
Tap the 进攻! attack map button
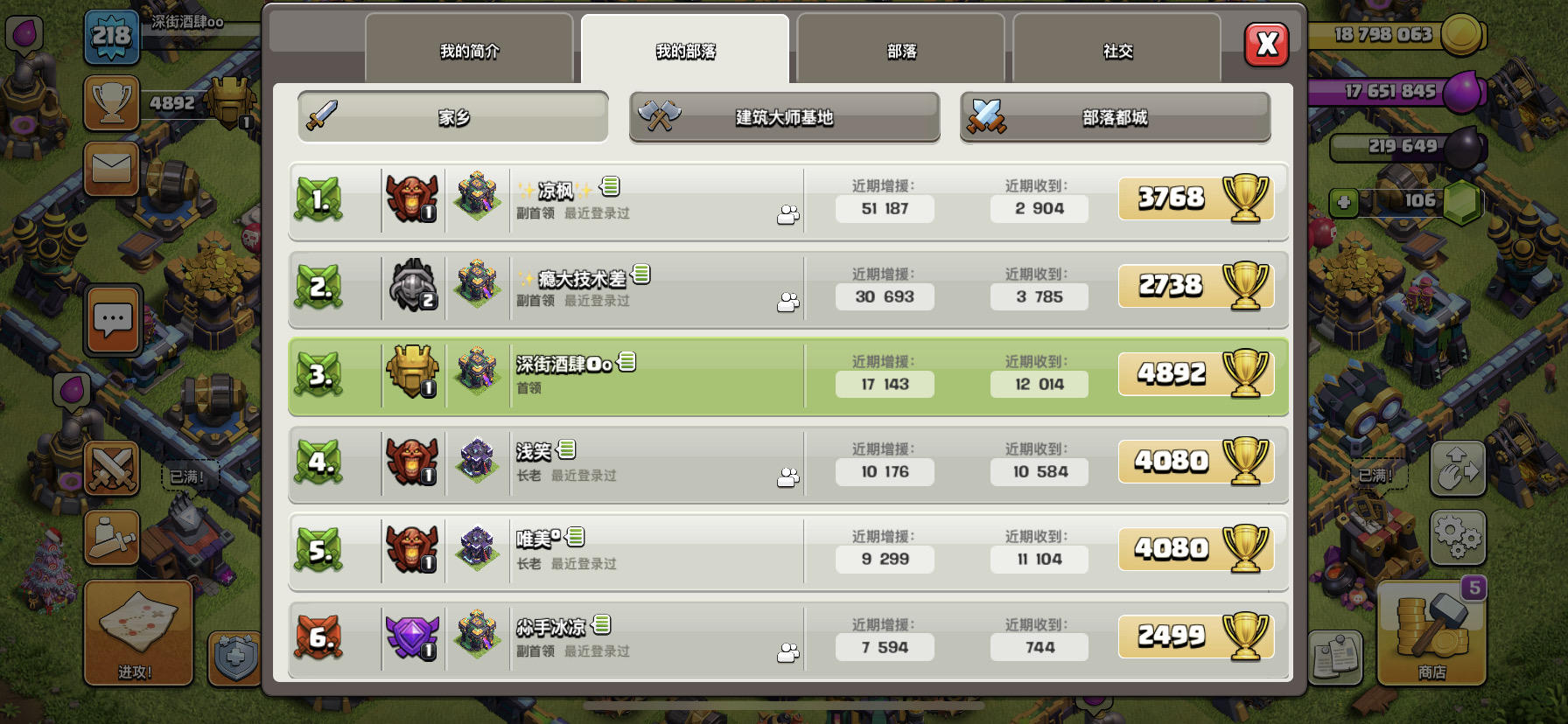[x=138, y=632]
